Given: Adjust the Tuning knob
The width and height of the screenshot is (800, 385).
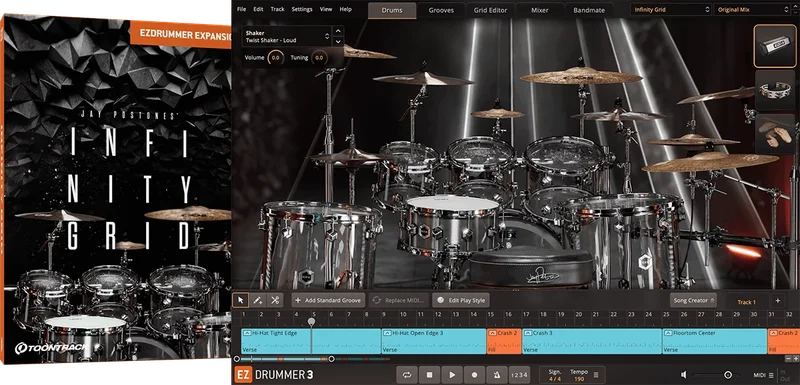Looking at the screenshot, I should coord(319,58).
